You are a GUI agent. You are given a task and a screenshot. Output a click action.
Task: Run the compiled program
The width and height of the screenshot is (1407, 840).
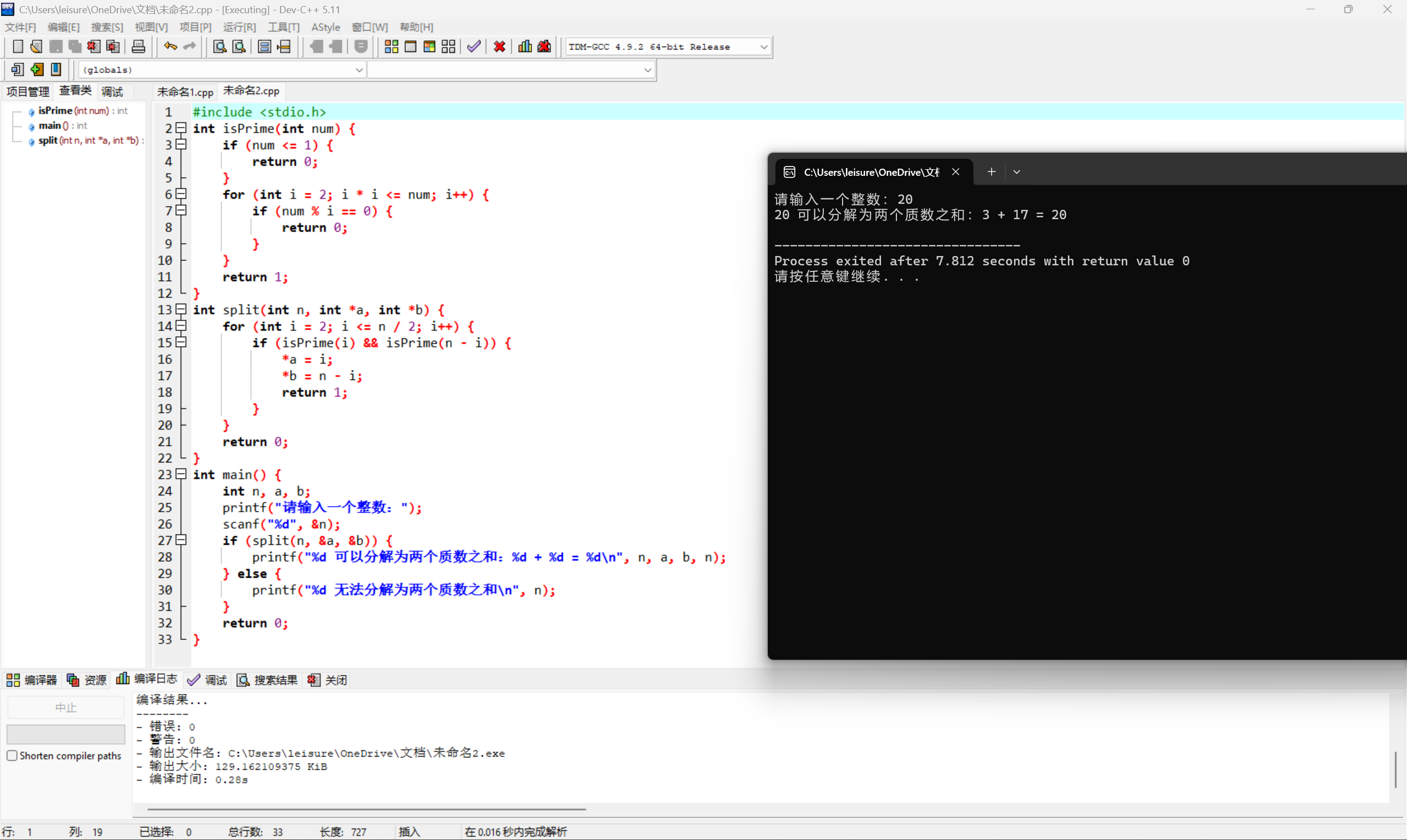(411, 46)
